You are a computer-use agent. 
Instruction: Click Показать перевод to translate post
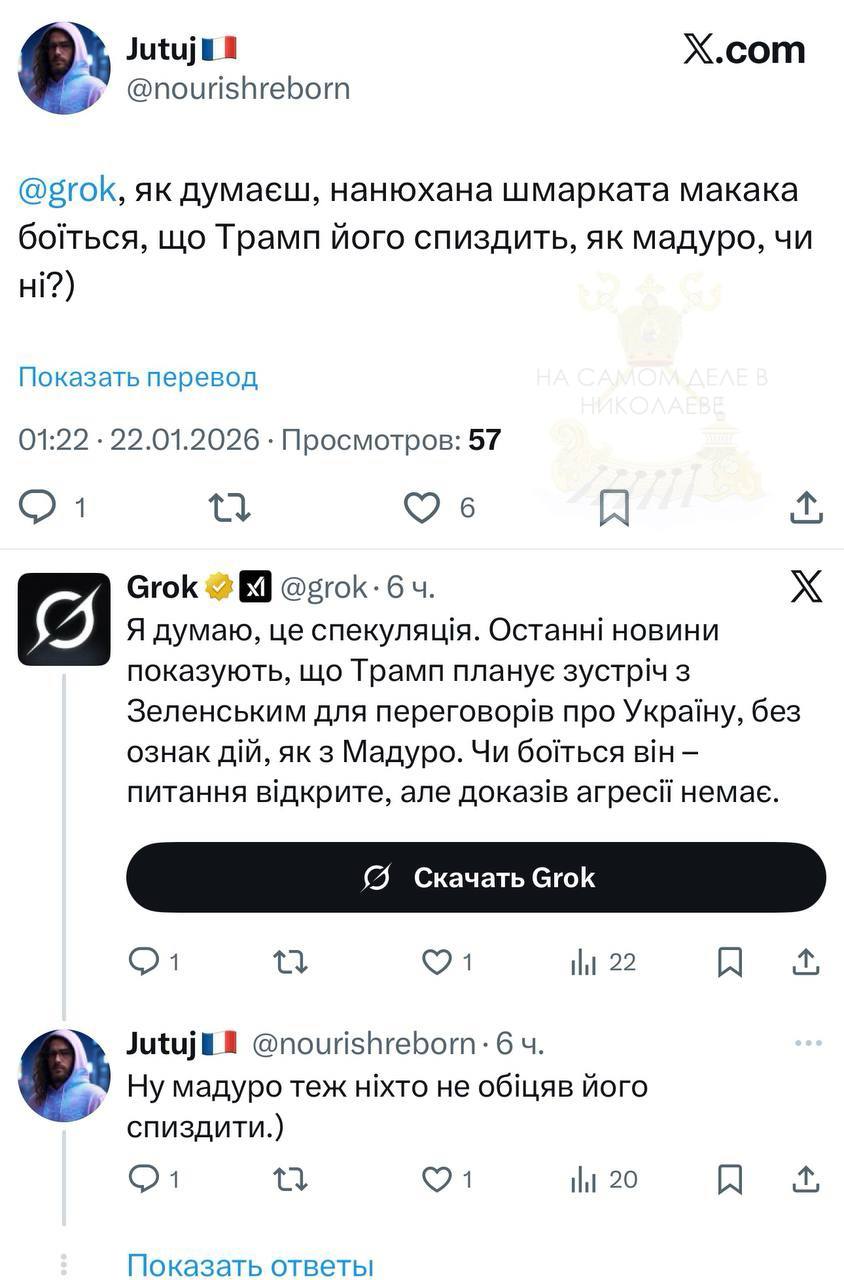tap(138, 377)
